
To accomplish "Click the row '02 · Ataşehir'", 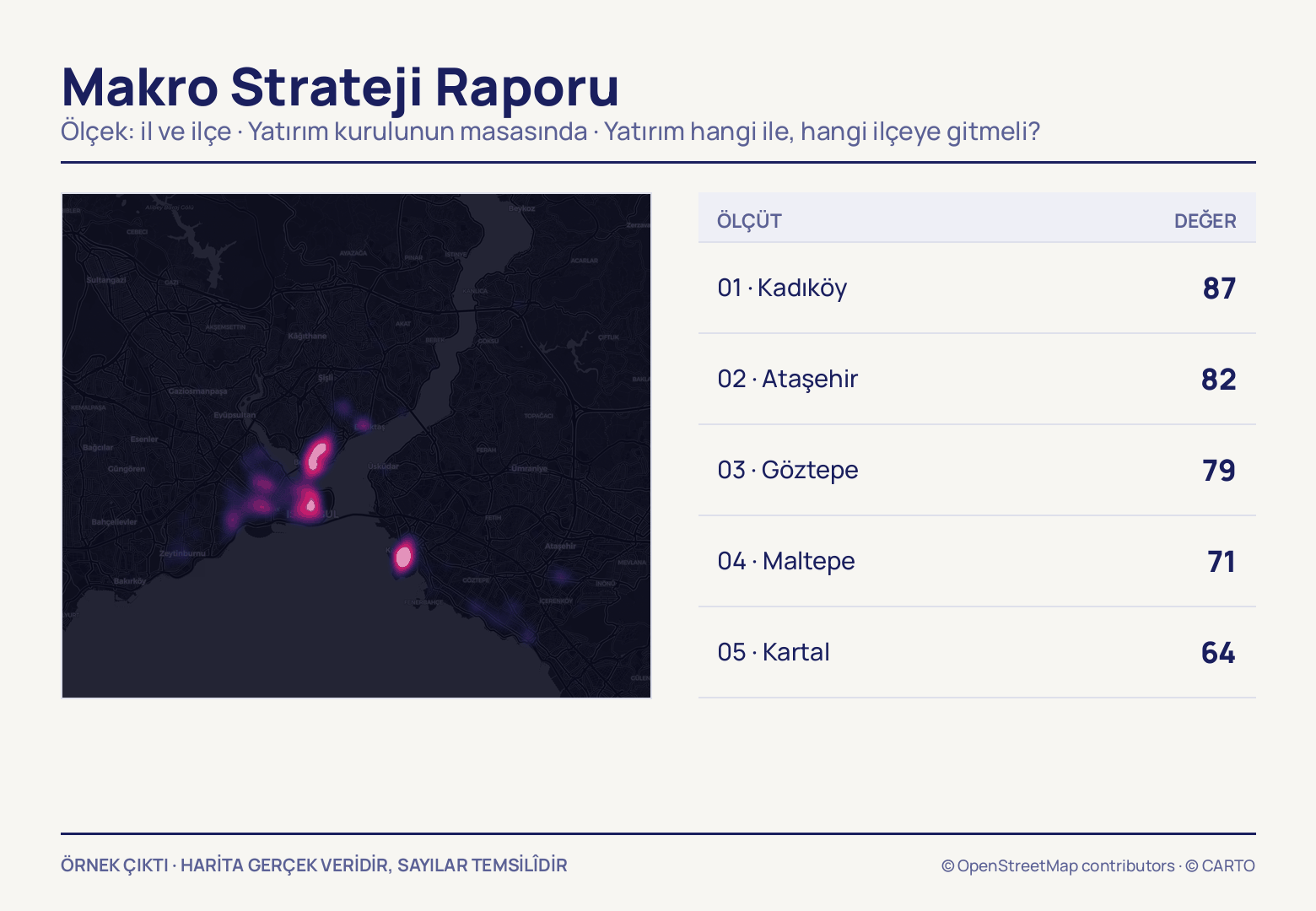I will (x=977, y=380).
